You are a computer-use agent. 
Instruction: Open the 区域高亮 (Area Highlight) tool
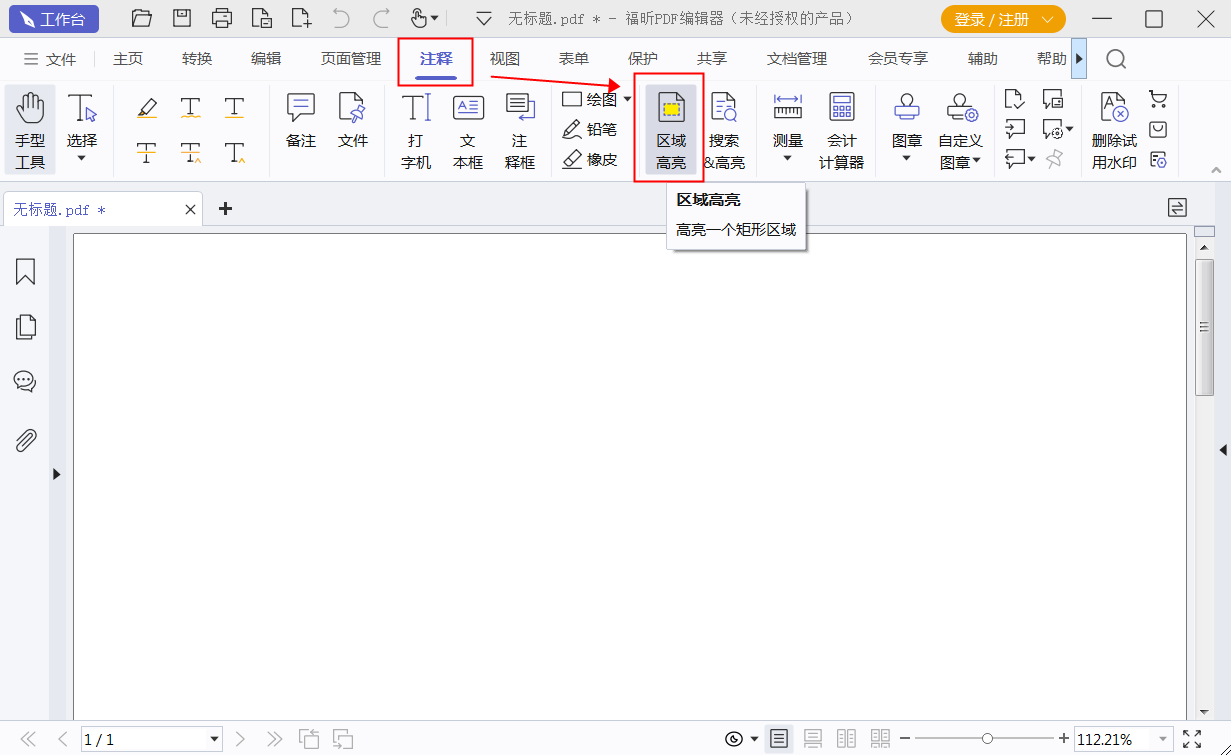[670, 129]
